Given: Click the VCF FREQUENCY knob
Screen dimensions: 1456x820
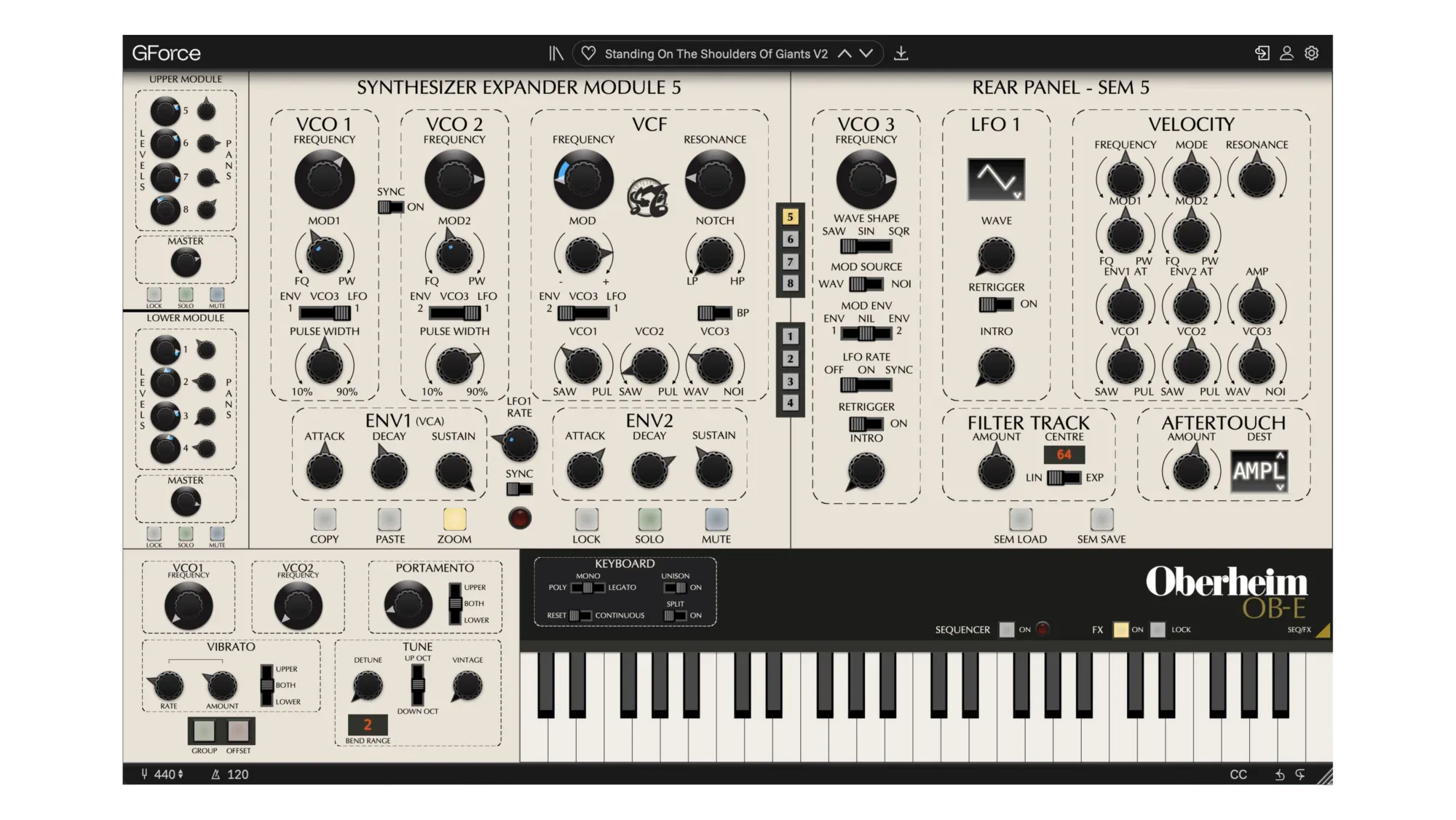Looking at the screenshot, I should pyautogui.click(x=583, y=179).
